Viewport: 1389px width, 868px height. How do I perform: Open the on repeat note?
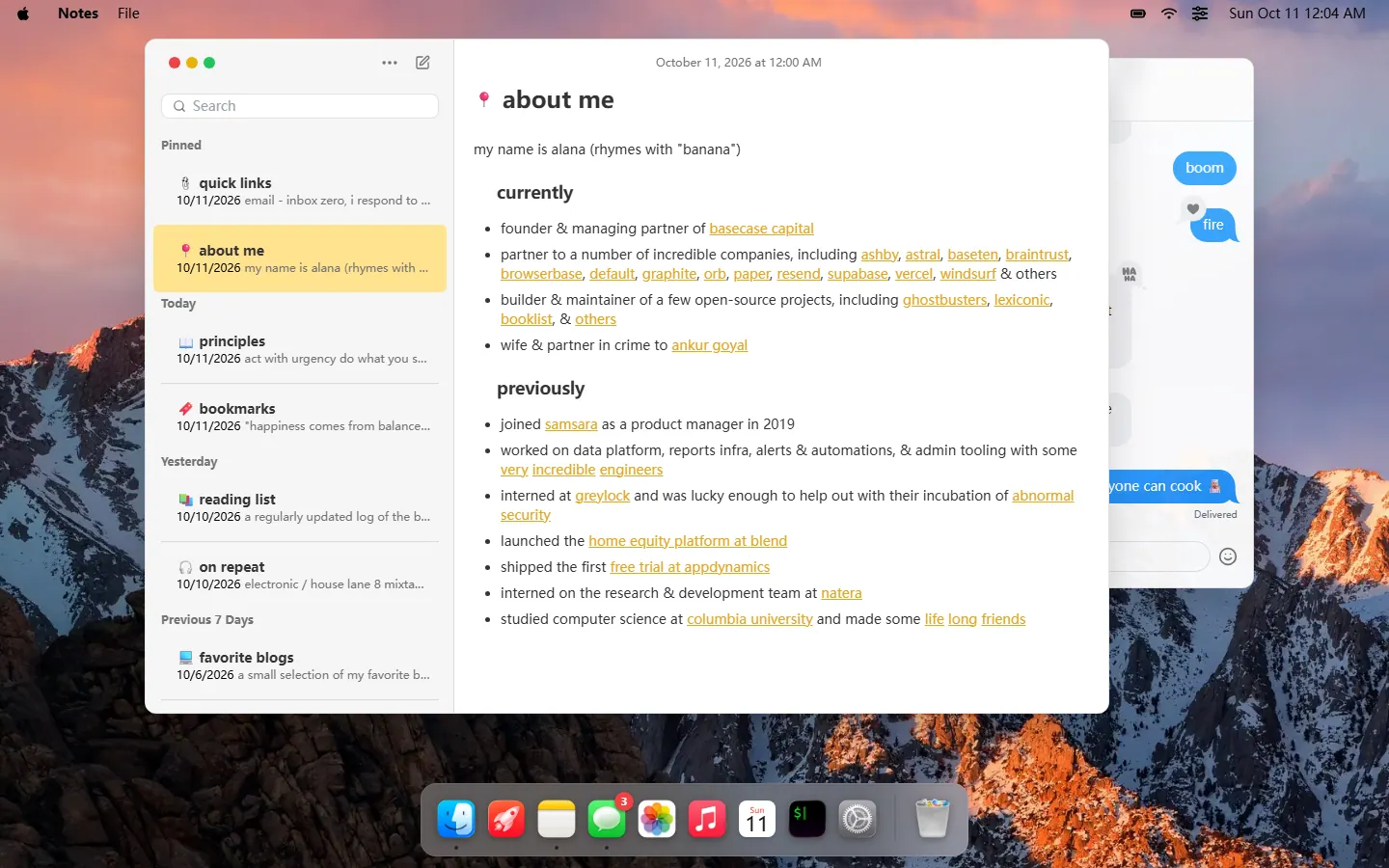click(300, 575)
